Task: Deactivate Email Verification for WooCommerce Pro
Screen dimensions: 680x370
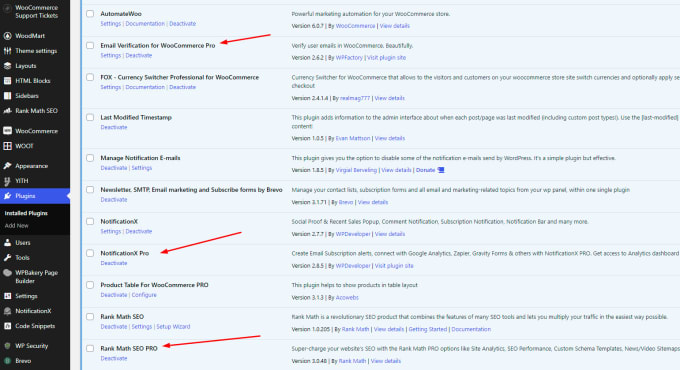Action: click(139, 56)
